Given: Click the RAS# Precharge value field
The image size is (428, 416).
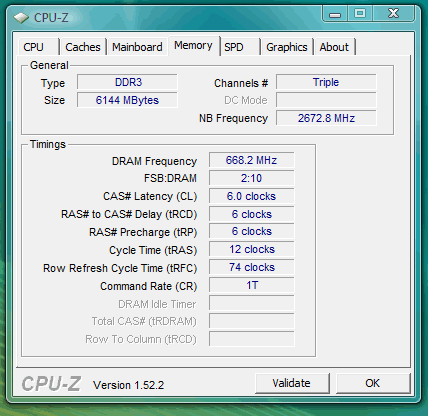Looking at the screenshot, I should click(x=252, y=231).
